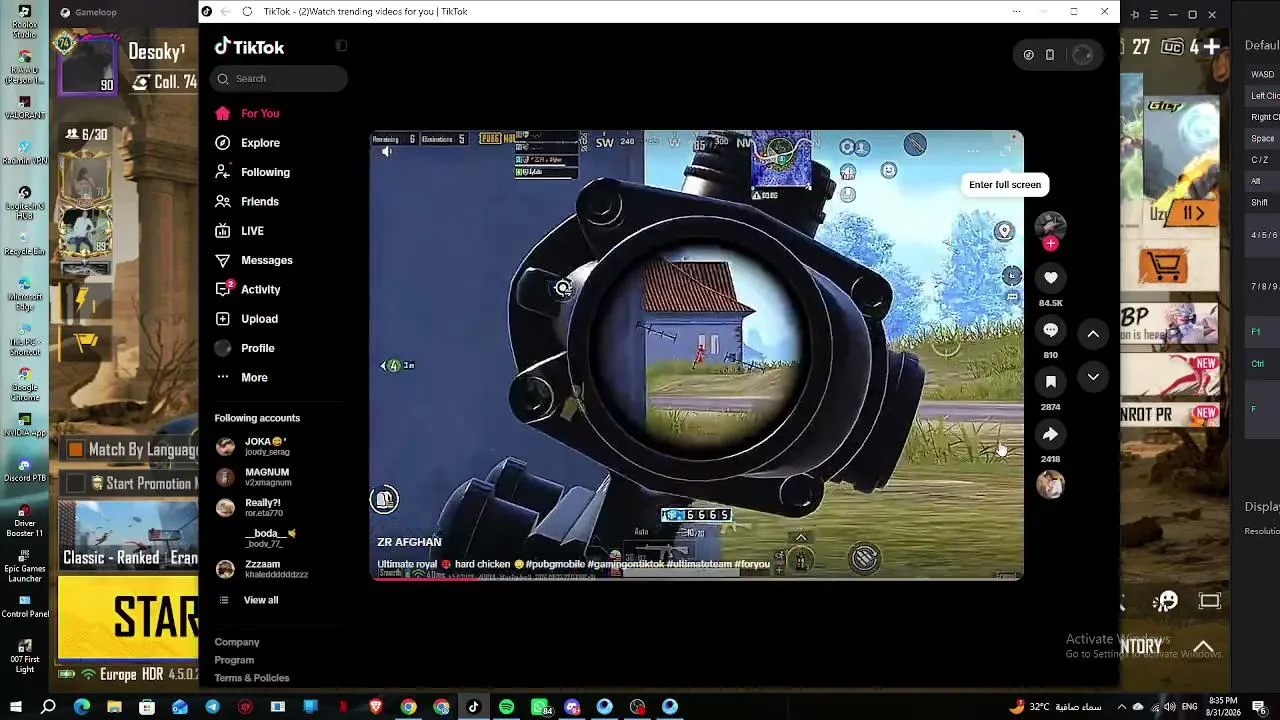
Task: Like the video with the heart icon
Action: [1050, 278]
